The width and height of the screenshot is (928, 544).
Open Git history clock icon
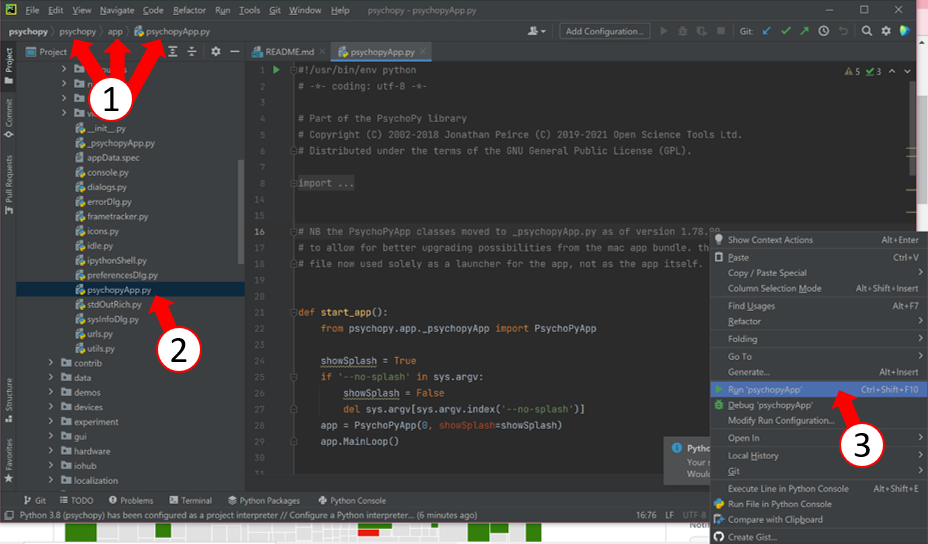823,31
